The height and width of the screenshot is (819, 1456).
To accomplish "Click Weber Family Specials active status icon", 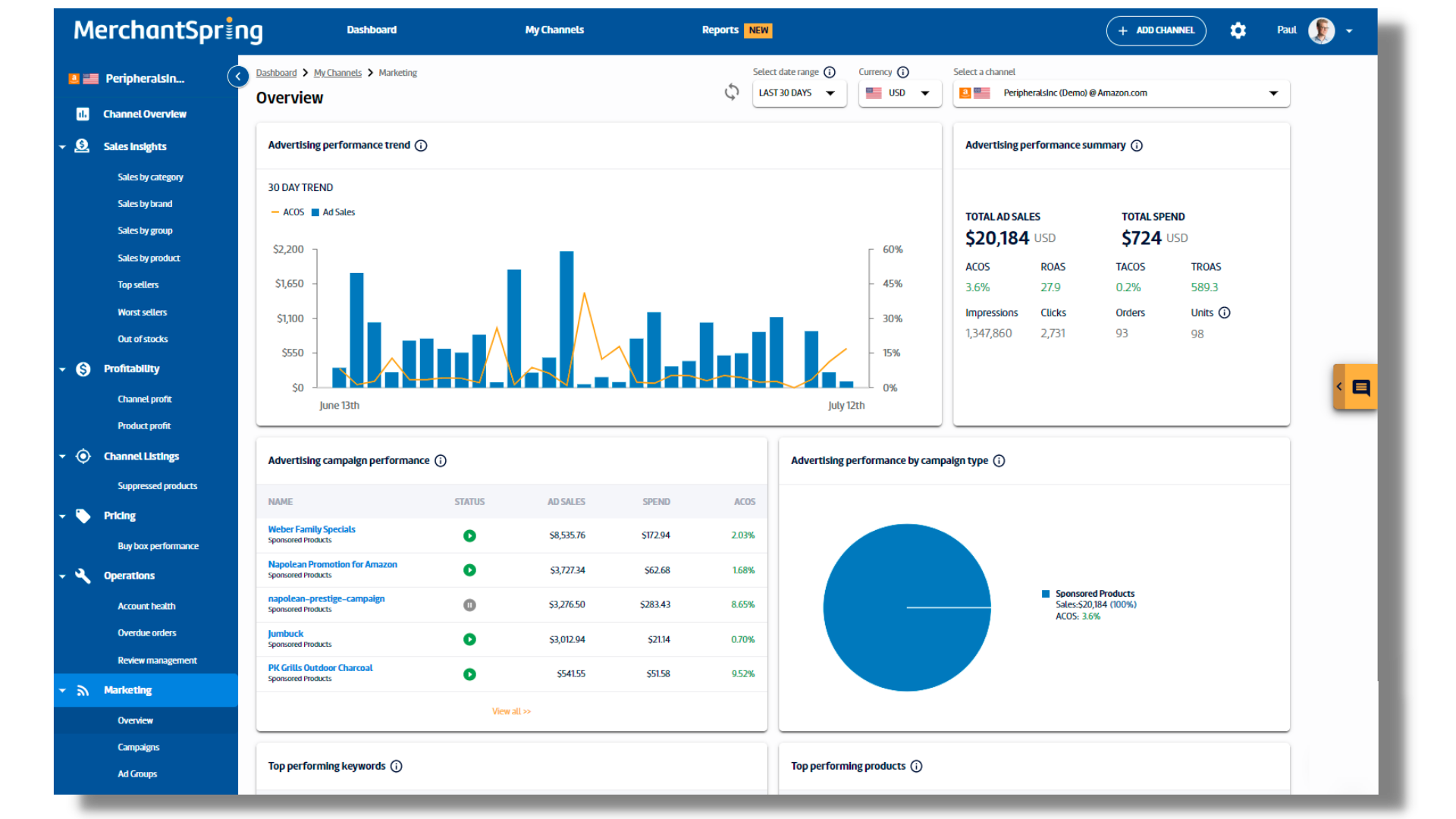I will tap(469, 535).
